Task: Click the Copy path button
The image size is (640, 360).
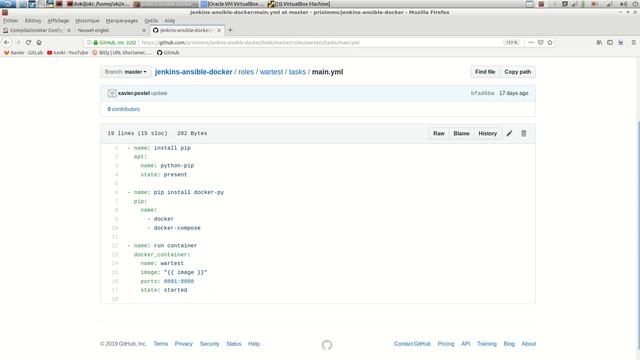Action: coord(518,72)
